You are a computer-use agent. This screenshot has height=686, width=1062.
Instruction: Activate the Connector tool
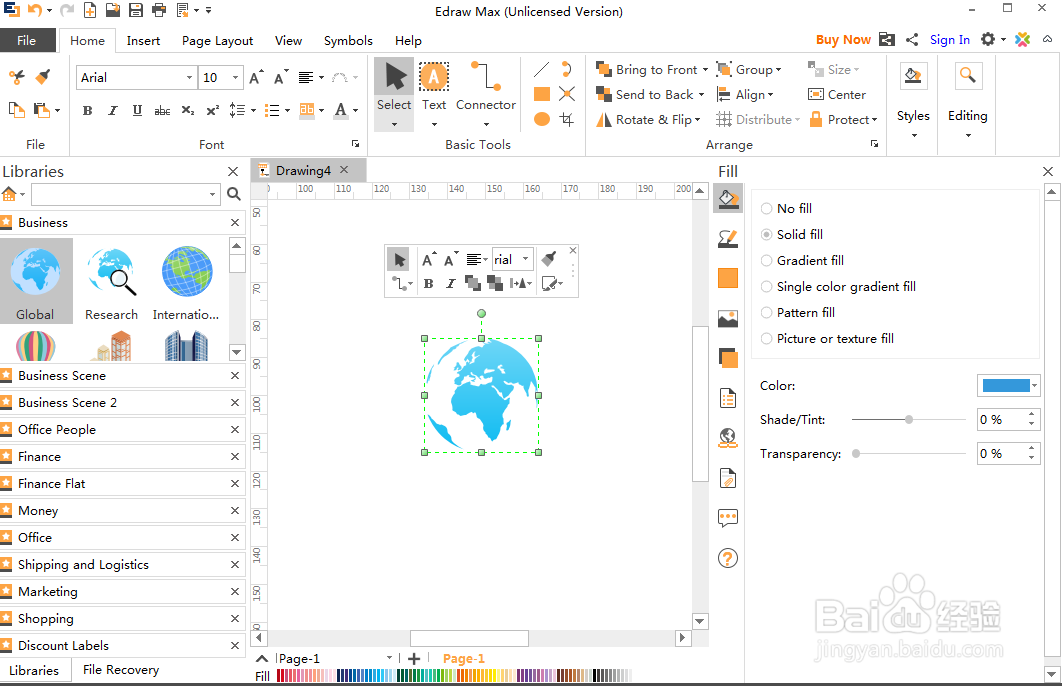tap(486, 87)
